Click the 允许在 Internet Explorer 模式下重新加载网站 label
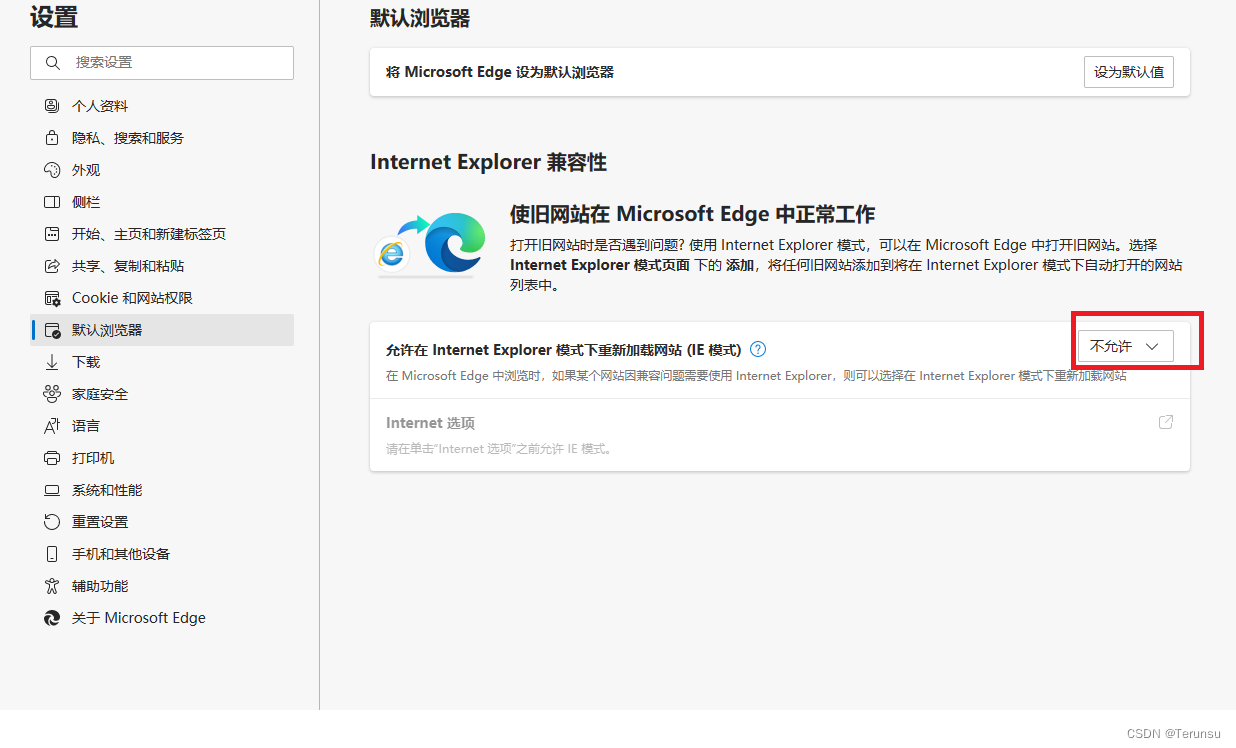This screenshot has width=1236, height=748. [563, 350]
